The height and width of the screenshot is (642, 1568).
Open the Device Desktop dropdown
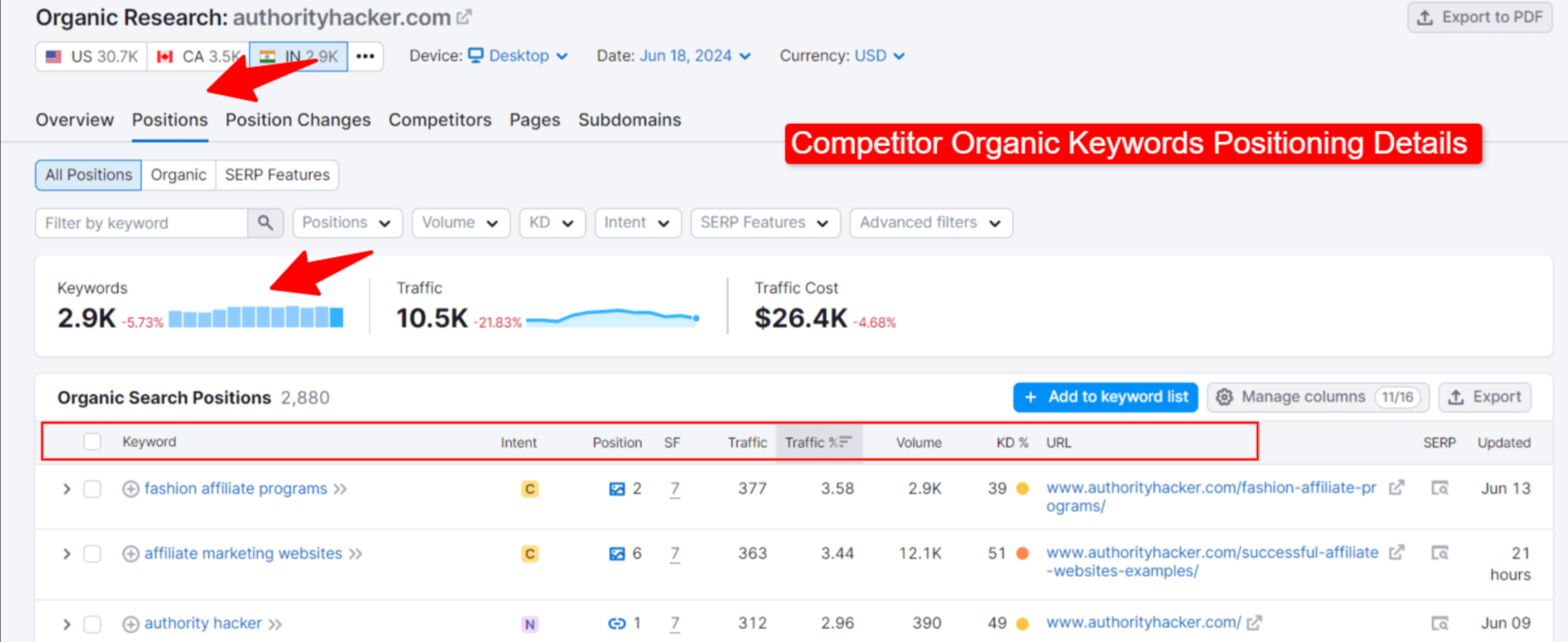coord(518,56)
